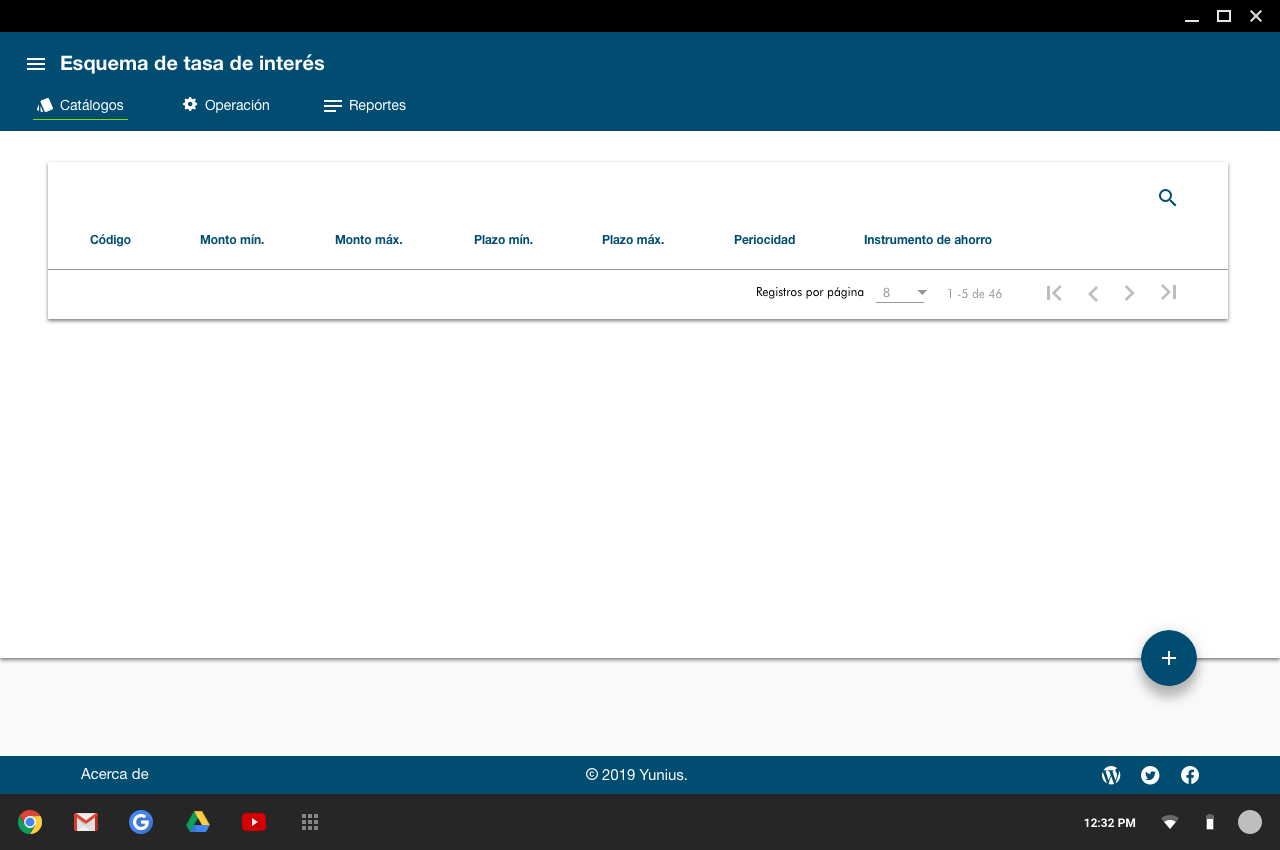Go to the previous page of records
Viewport: 1280px width, 850px height.
(x=1093, y=293)
